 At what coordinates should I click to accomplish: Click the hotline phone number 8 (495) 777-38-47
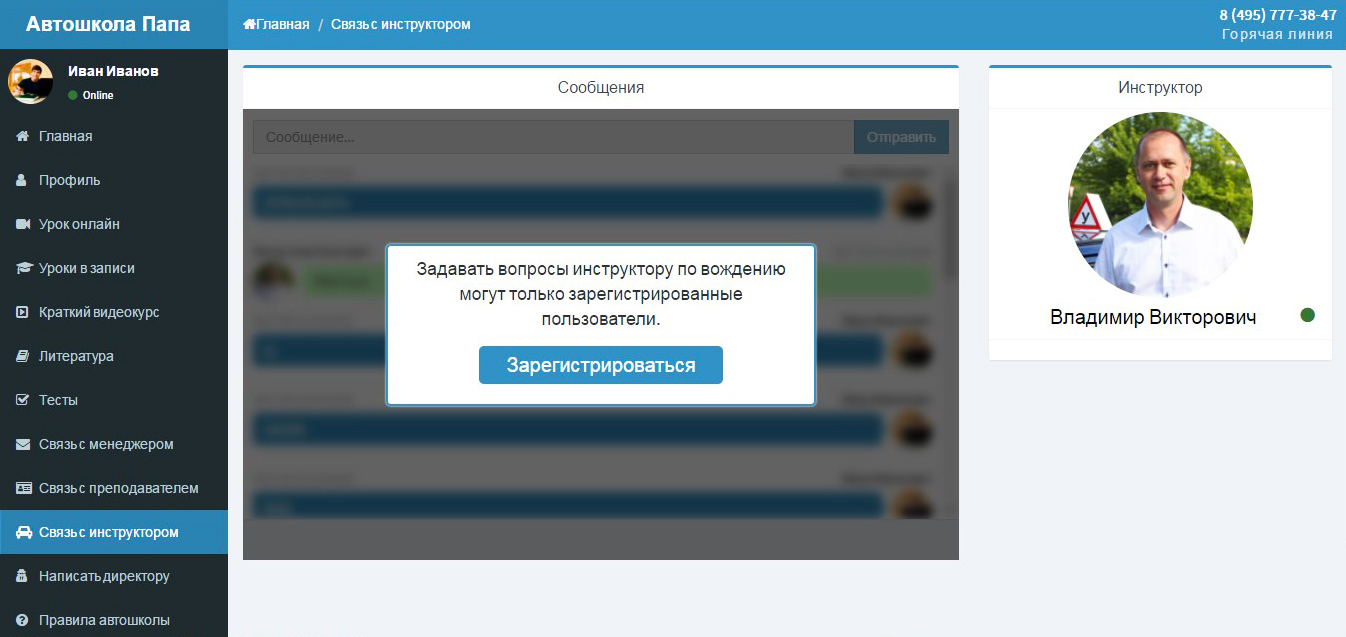coord(1278,15)
